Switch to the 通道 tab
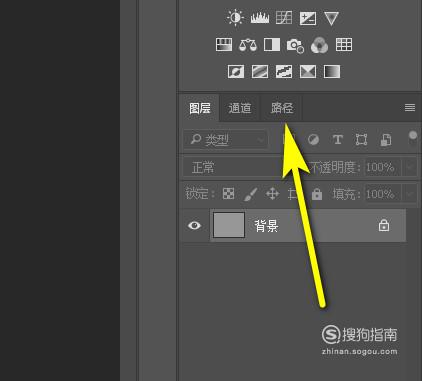This screenshot has width=422, height=381. (x=240, y=108)
